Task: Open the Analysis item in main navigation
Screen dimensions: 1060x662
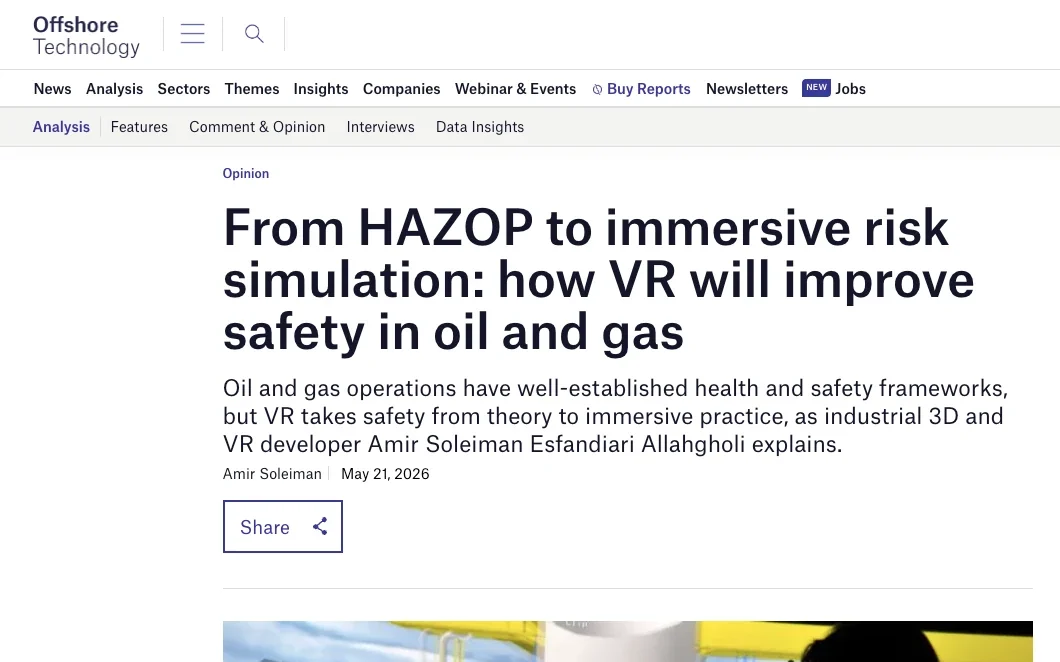Action: (114, 89)
